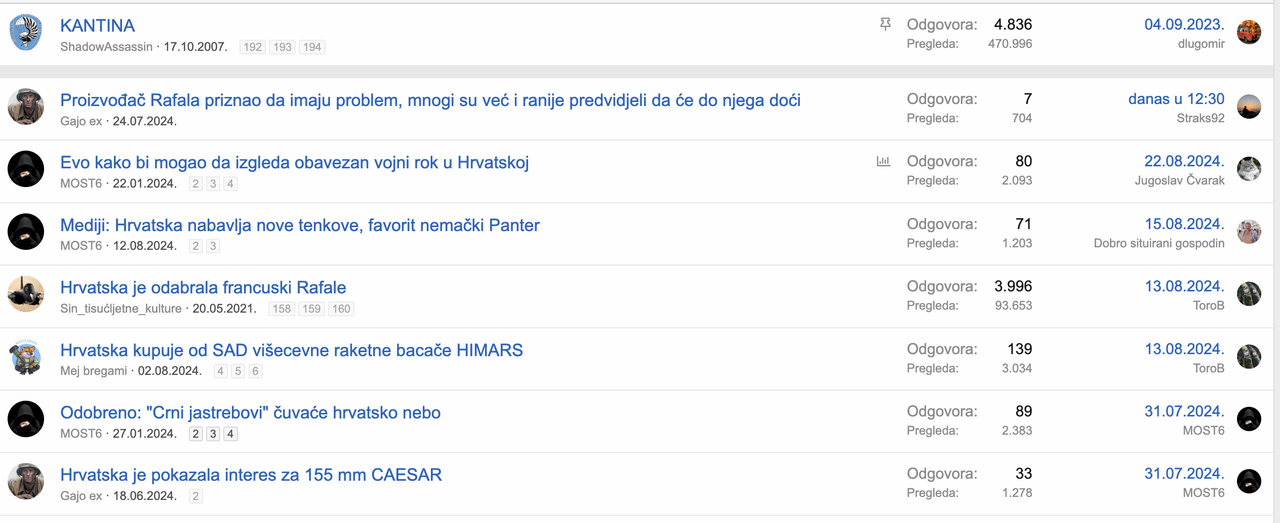1280x523 pixels.
Task: Open the Proizvođač Rafala priznao thread
Action: pos(430,100)
